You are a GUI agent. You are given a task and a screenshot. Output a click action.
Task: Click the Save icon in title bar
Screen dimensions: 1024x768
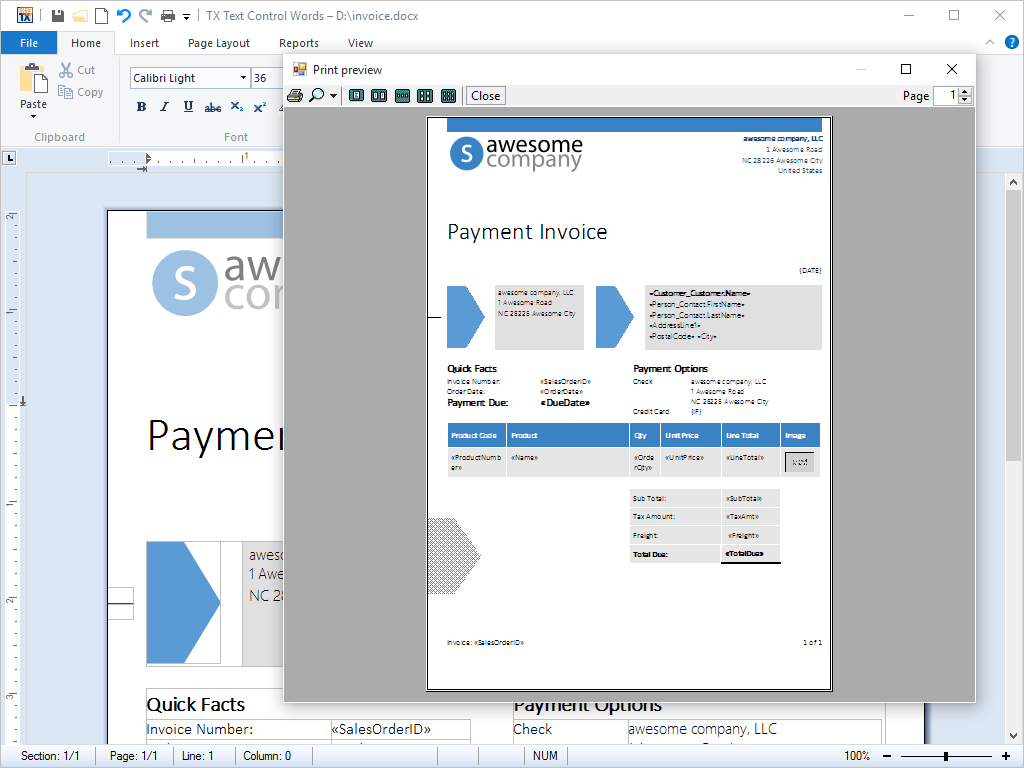click(x=58, y=16)
